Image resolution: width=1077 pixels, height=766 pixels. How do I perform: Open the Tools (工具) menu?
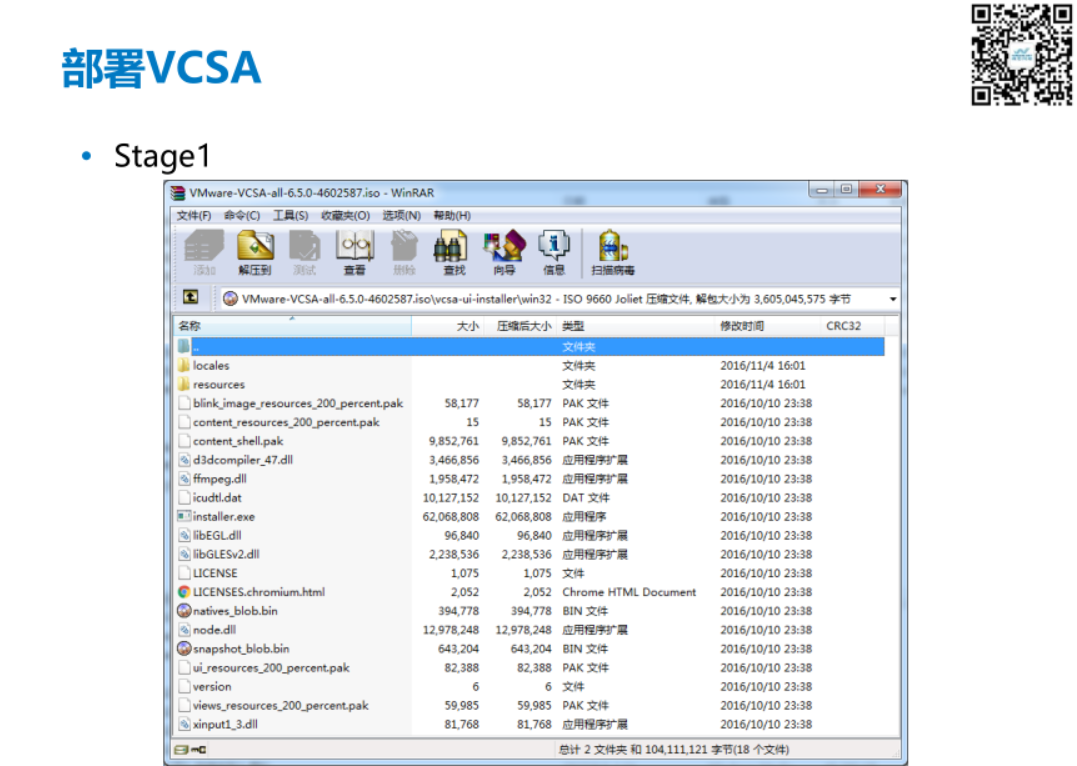click(291, 216)
